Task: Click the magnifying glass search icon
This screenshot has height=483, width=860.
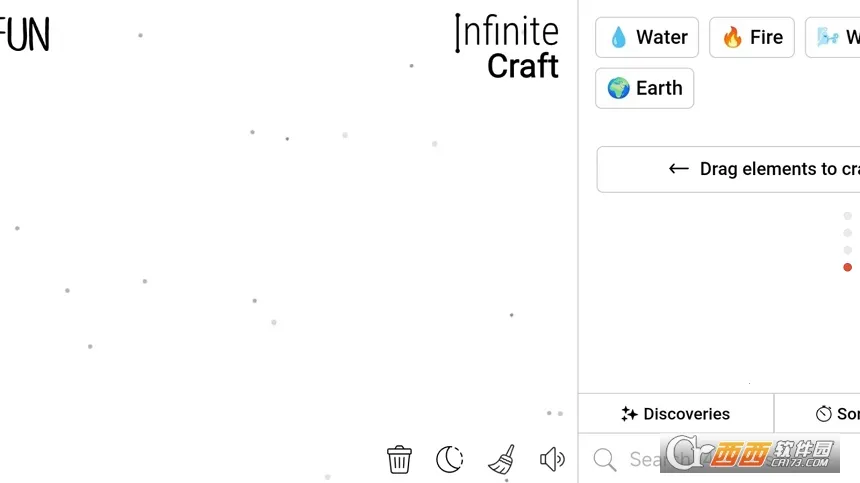Action: 605,460
